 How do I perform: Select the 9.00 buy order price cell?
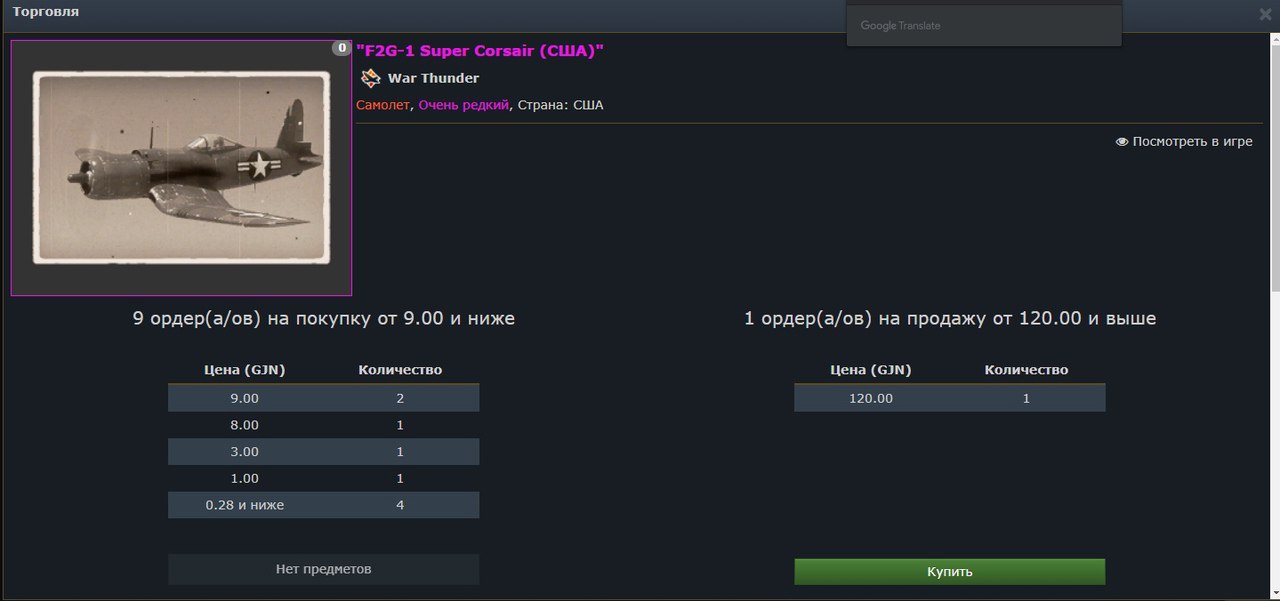pyautogui.click(x=245, y=398)
